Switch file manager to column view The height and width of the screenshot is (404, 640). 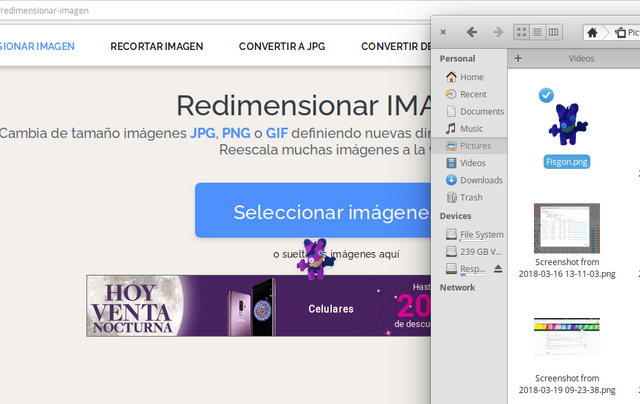554,32
